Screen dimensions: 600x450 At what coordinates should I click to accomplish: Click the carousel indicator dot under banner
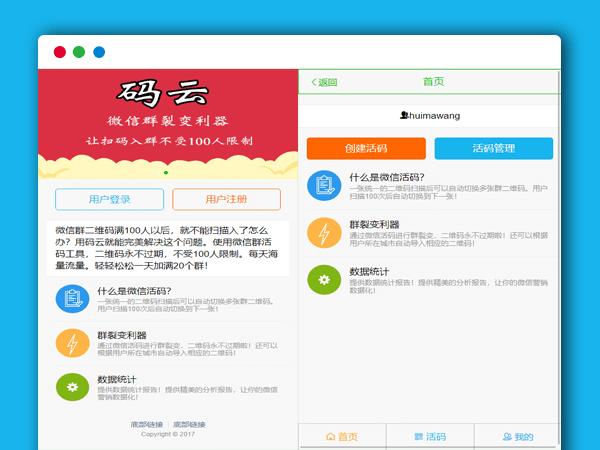pos(166,173)
